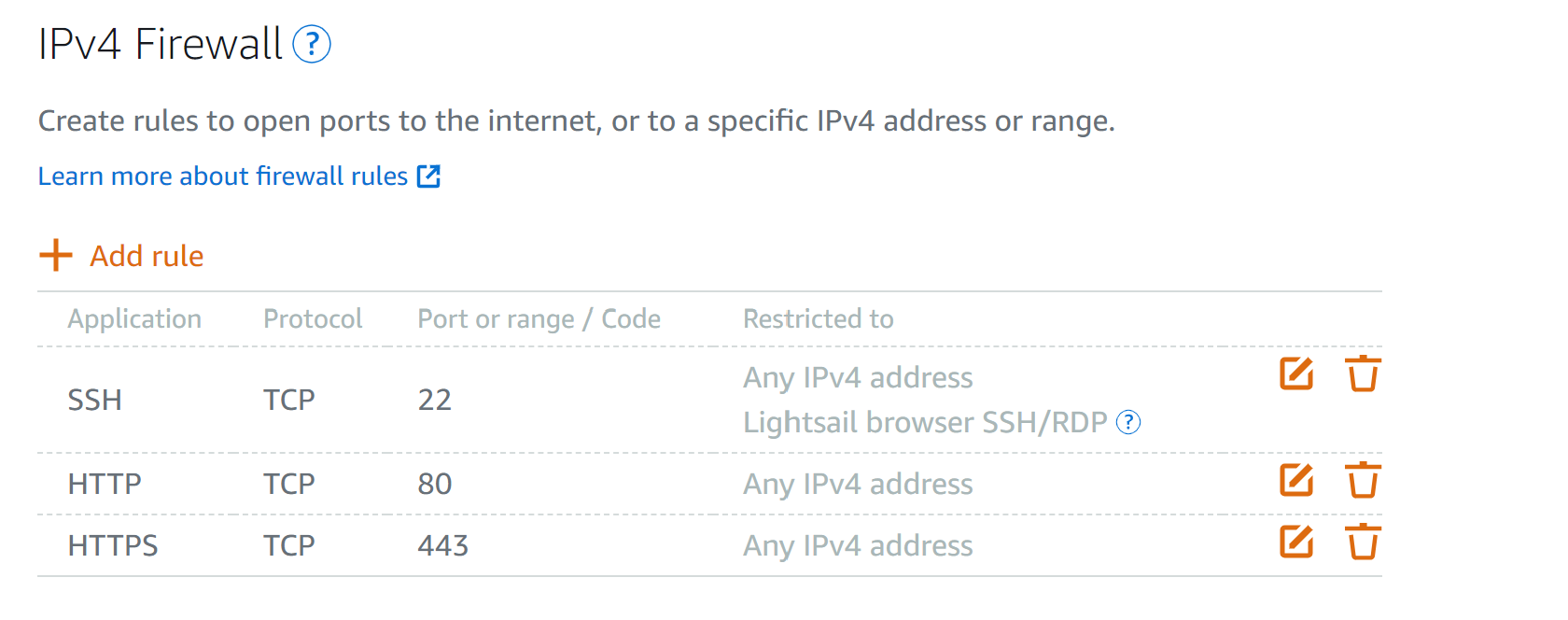The image size is (1568, 620).
Task: Click the Application column header
Action: click(x=134, y=318)
